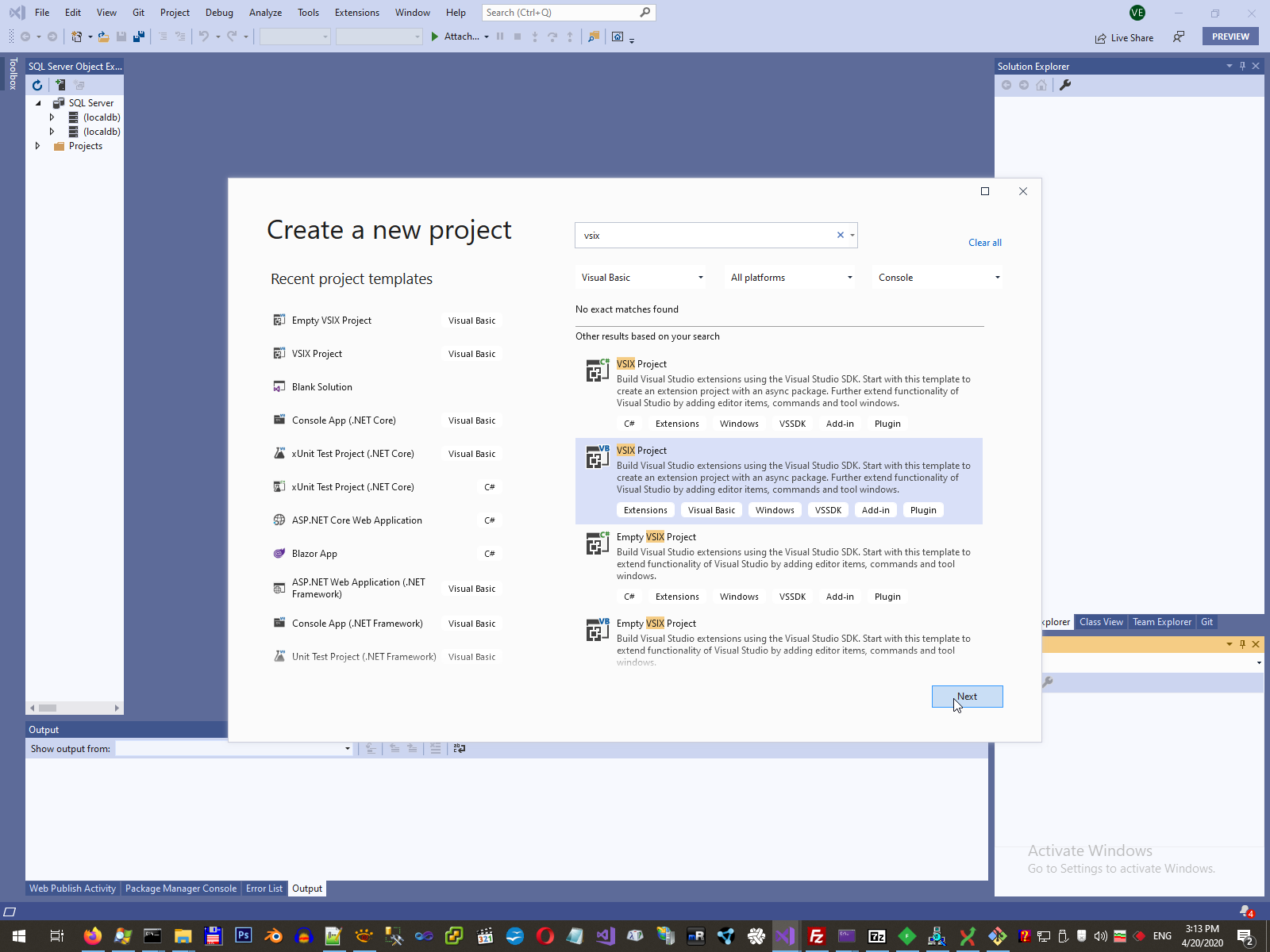
Task: Click the Live Share button
Action: pos(1124,37)
